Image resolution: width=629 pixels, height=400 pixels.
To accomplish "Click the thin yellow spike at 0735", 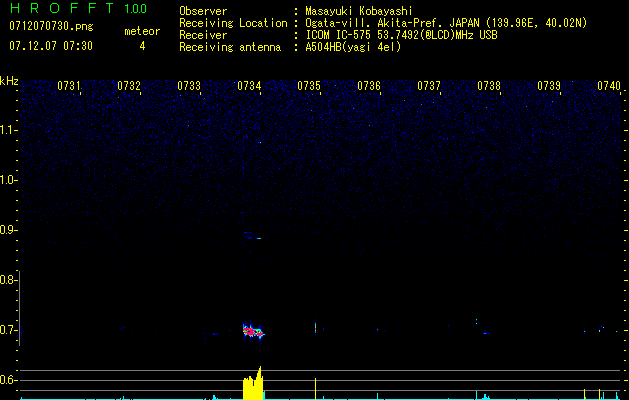I will (315, 388).
